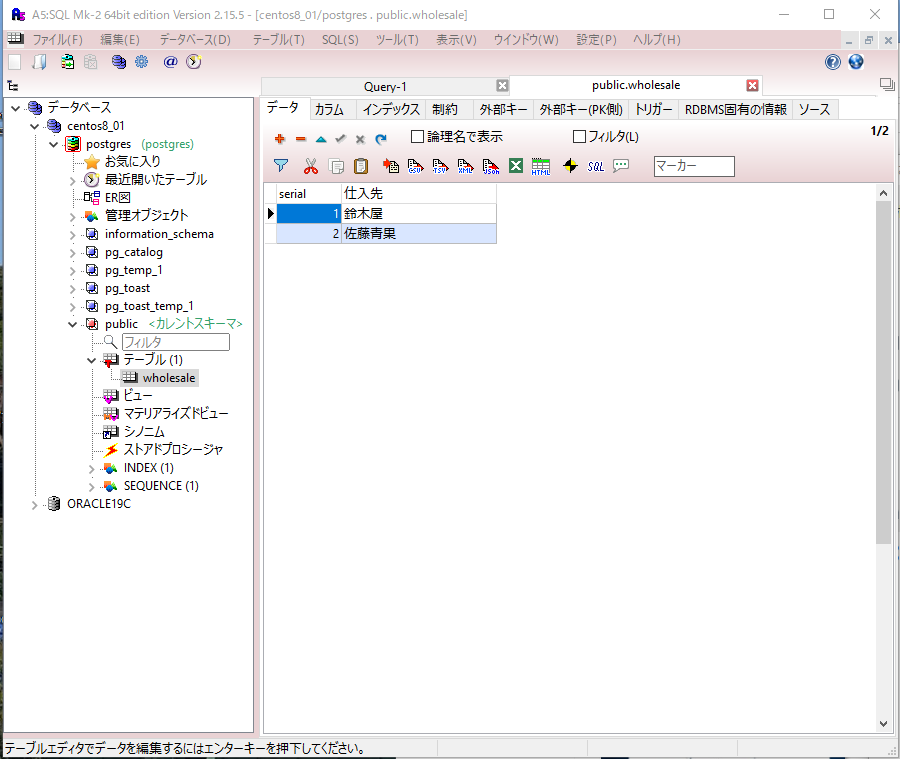Switch to the Query-1 document tab

tap(385, 86)
